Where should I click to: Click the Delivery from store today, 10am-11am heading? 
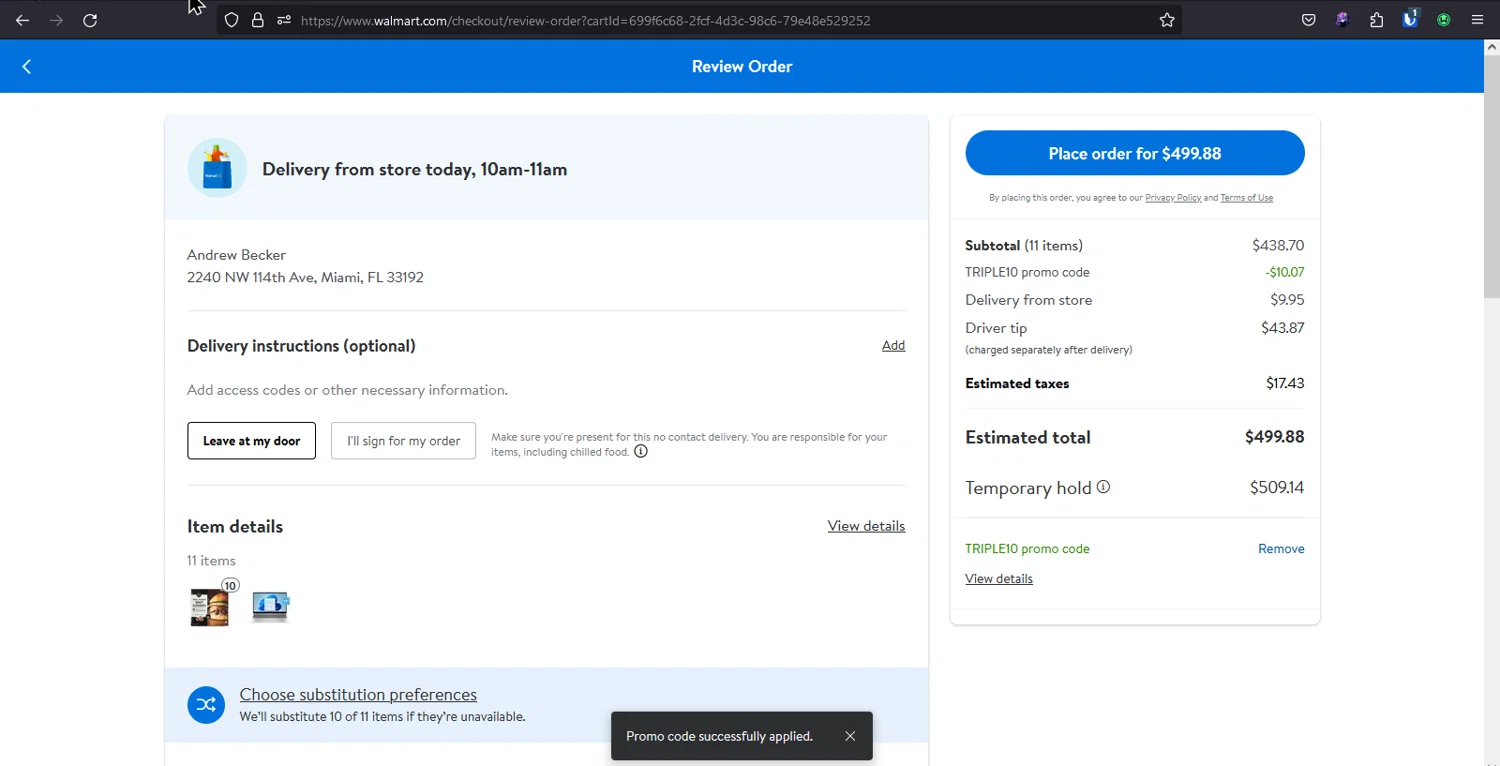414,169
